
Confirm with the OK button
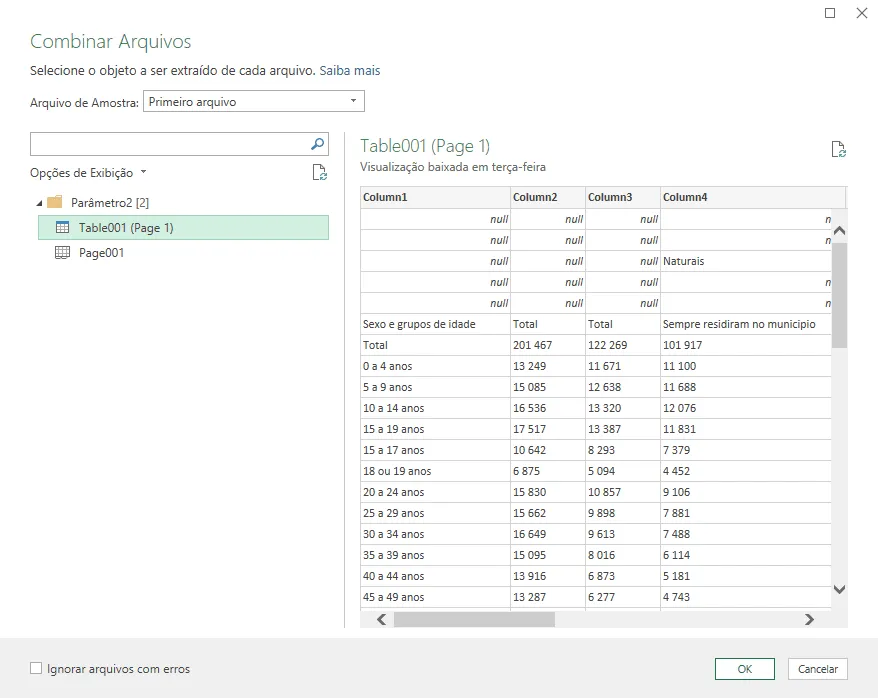745,669
